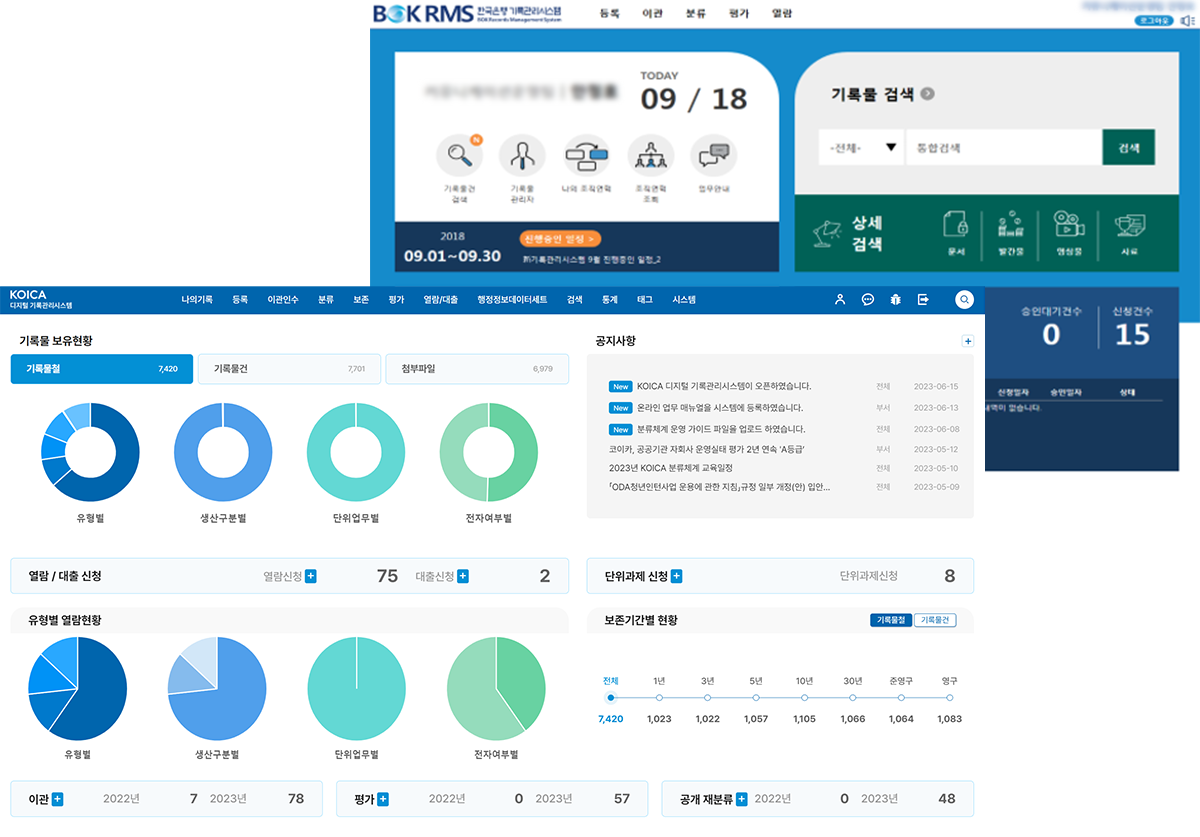Image resolution: width=1200 pixels, height=837 pixels.
Task: Select the 사료 icon in 상세검색
Action: (x=1130, y=226)
